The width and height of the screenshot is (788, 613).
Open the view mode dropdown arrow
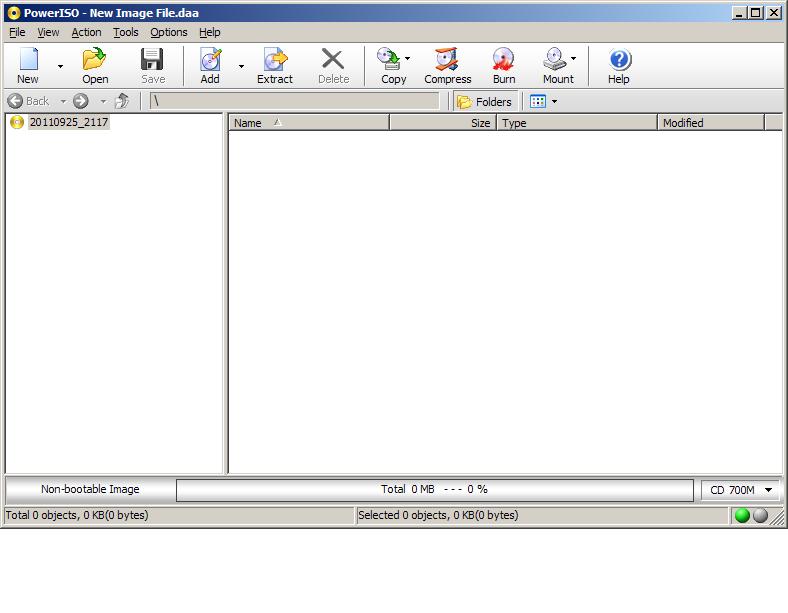(554, 101)
